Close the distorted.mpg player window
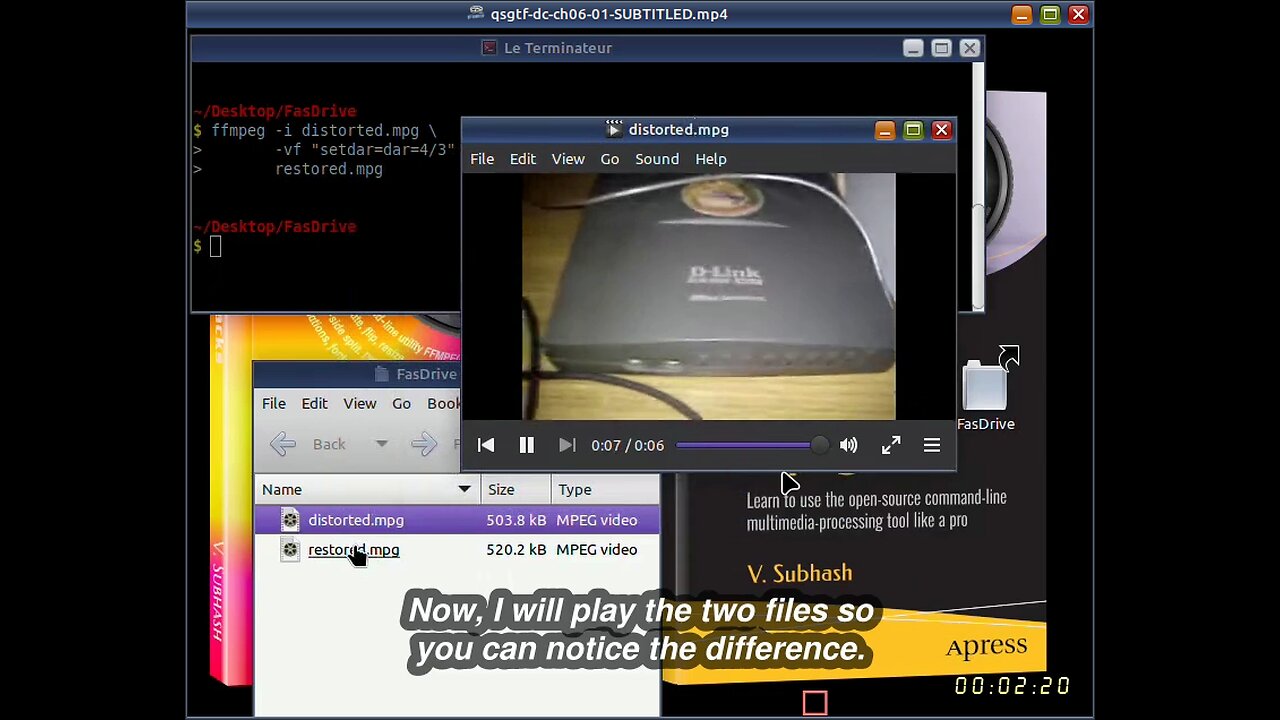This screenshot has height=720, width=1280. pyautogui.click(x=941, y=130)
